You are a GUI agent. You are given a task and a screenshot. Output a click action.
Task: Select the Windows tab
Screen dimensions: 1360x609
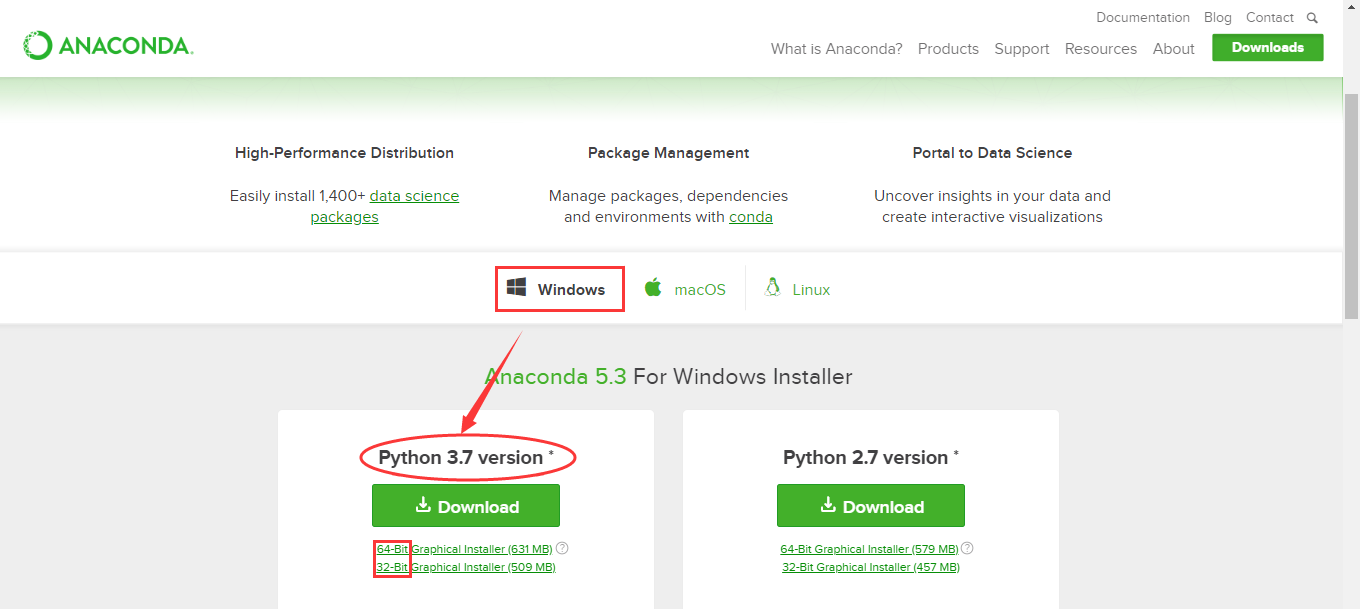560,289
